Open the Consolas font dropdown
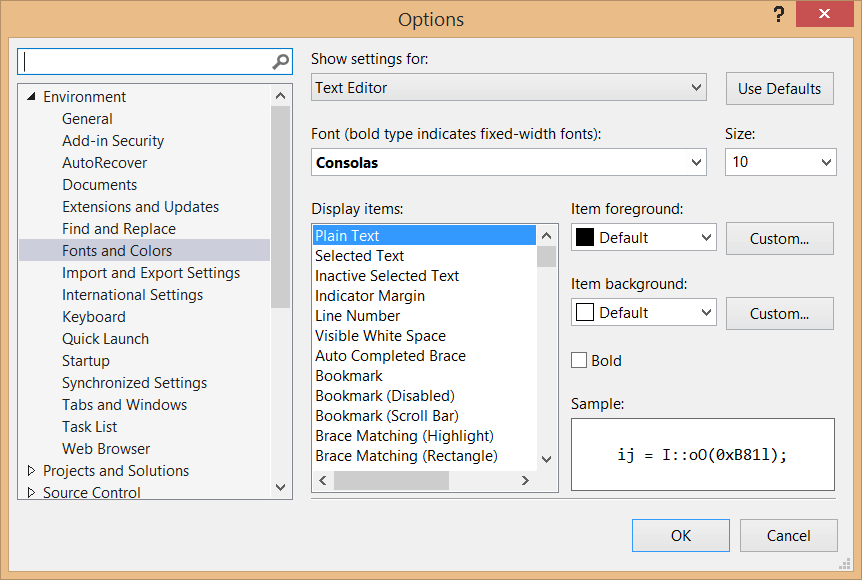 coord(509,163)
